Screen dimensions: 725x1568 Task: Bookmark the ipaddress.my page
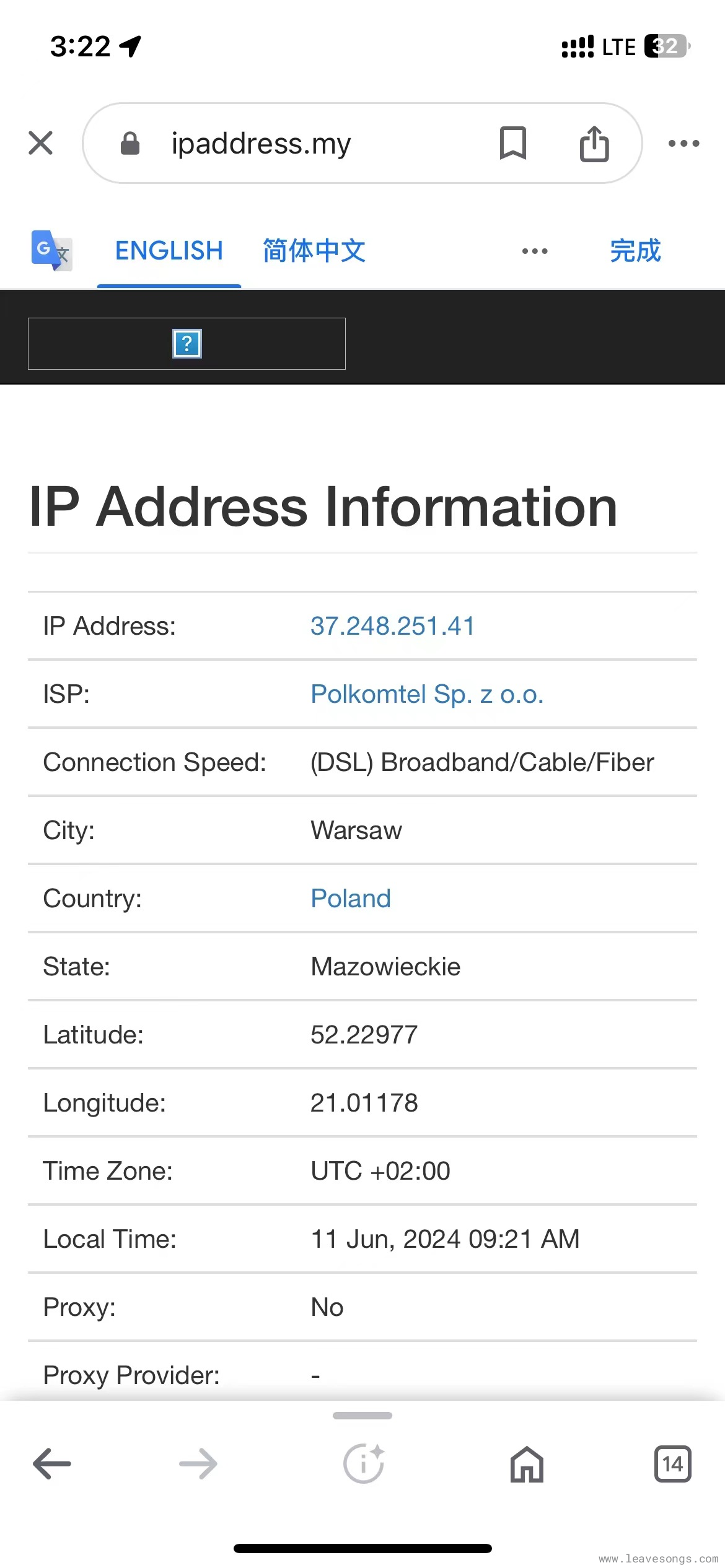click(512, 143)
